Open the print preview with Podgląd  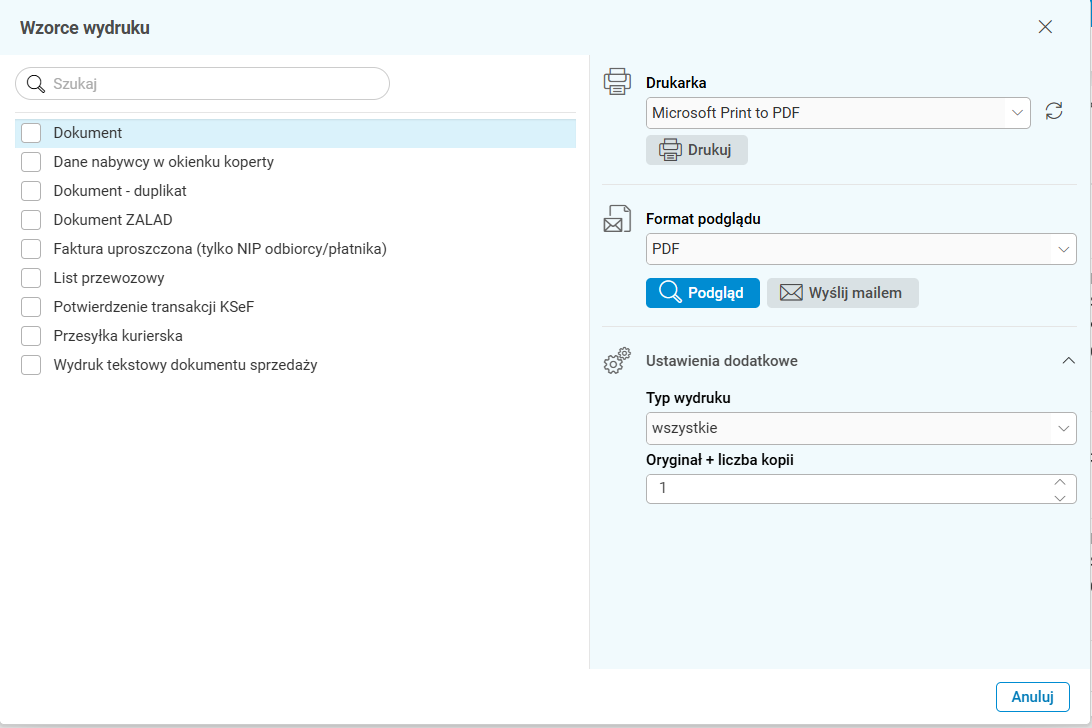[x=702, y=293]
